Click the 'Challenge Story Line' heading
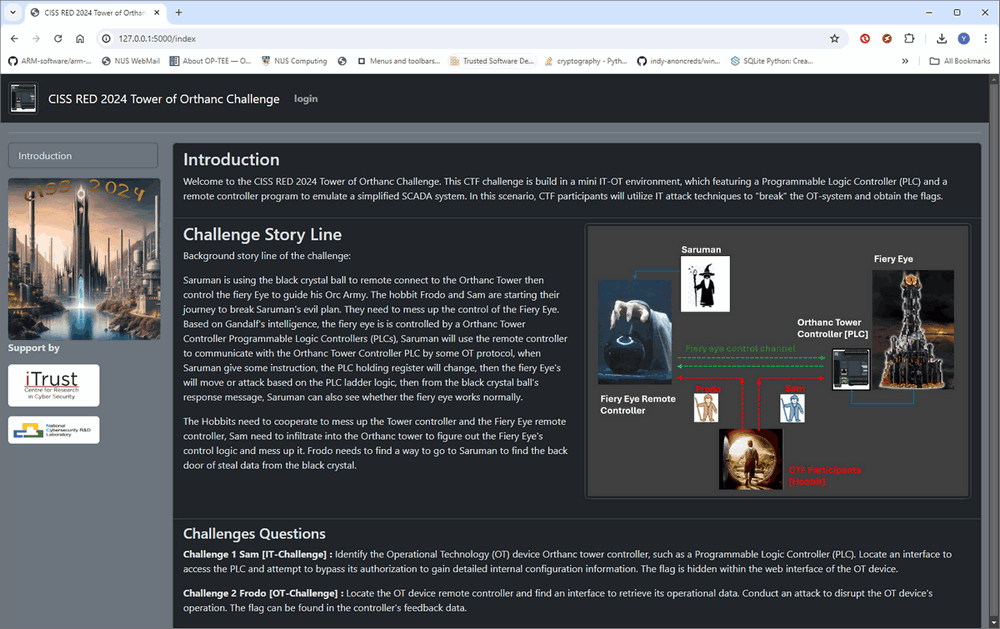Viewport: 1000px width, 629px height. pyautogui.click(x=262, y=235)
